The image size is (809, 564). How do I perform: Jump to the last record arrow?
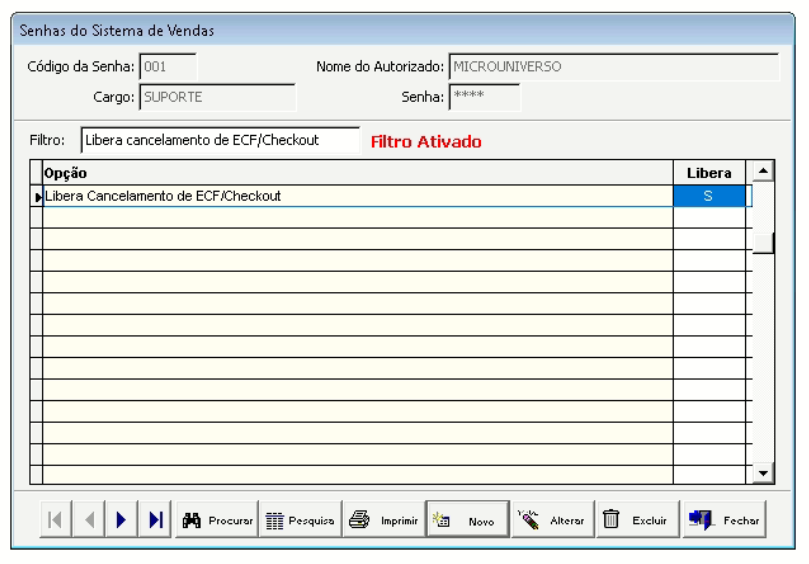click(155, 520)
